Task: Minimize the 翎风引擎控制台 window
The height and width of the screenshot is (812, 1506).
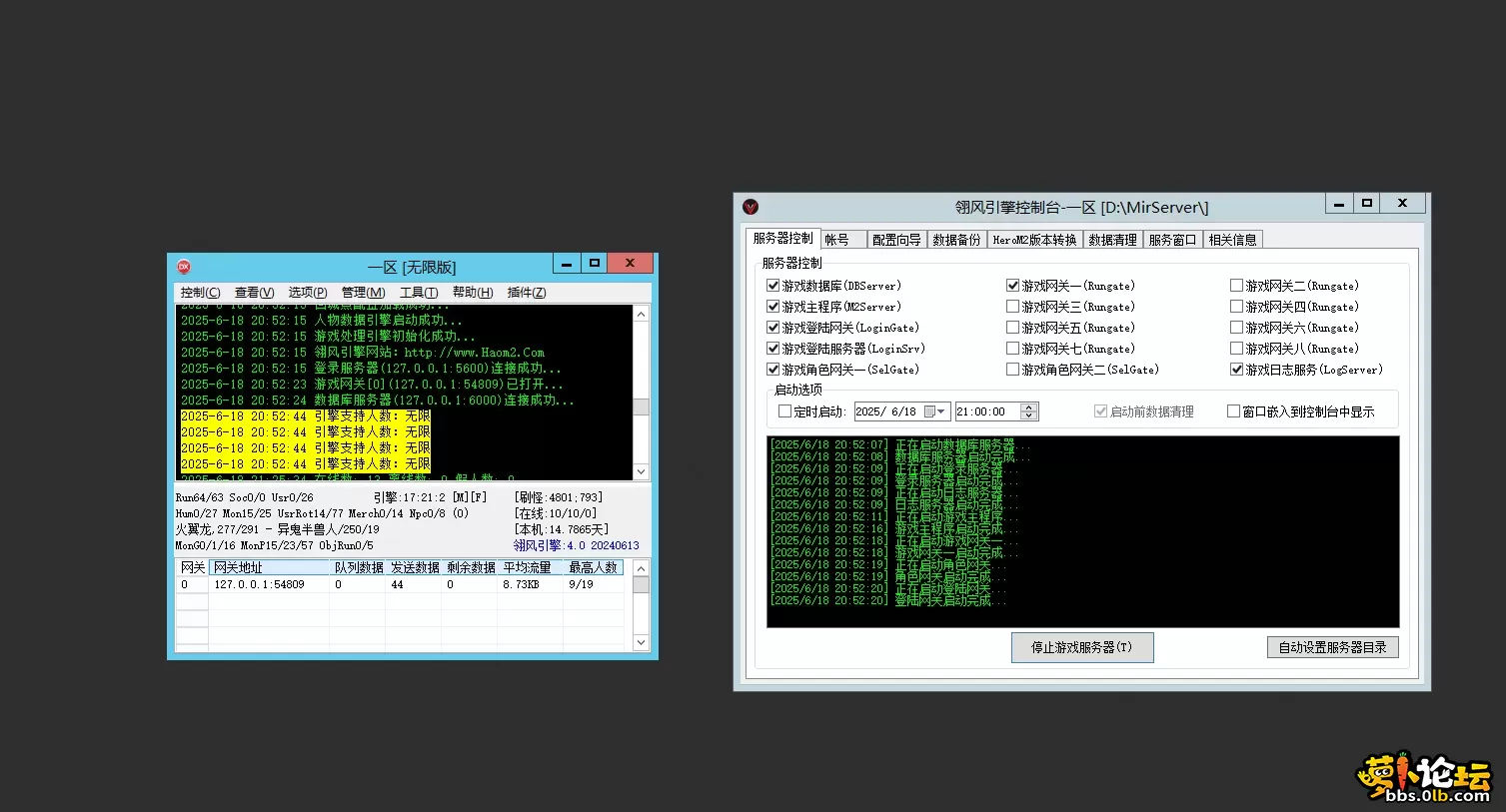Action: [x=1339, y=204]
